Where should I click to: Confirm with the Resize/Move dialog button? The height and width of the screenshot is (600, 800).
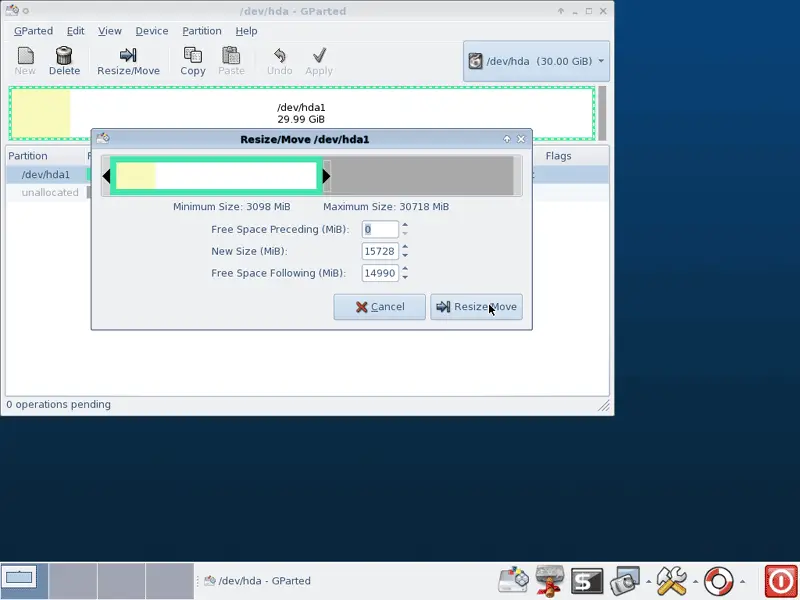[x=476, y=307]
